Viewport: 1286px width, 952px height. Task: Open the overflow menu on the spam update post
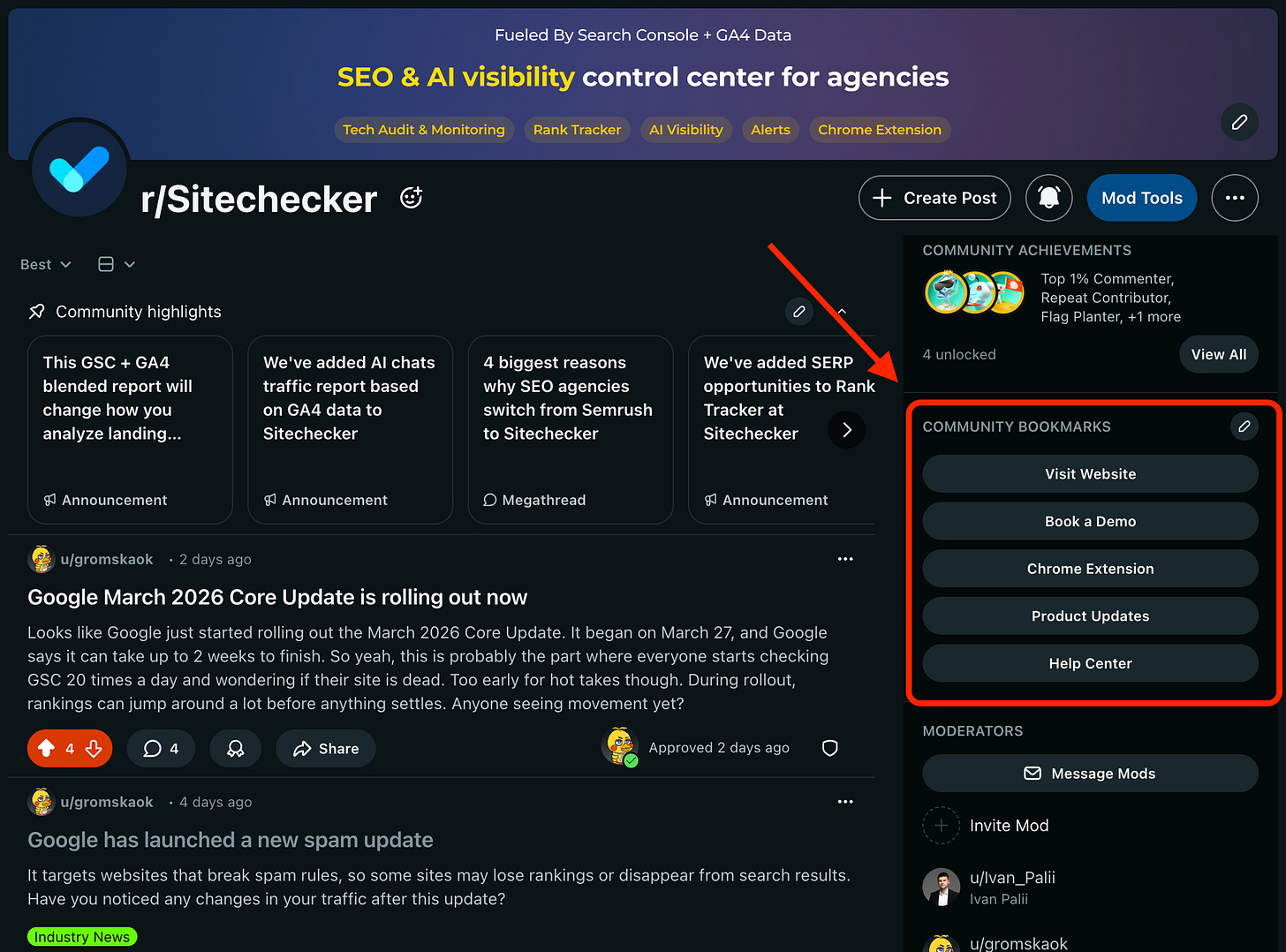click(x=845, y=802)
